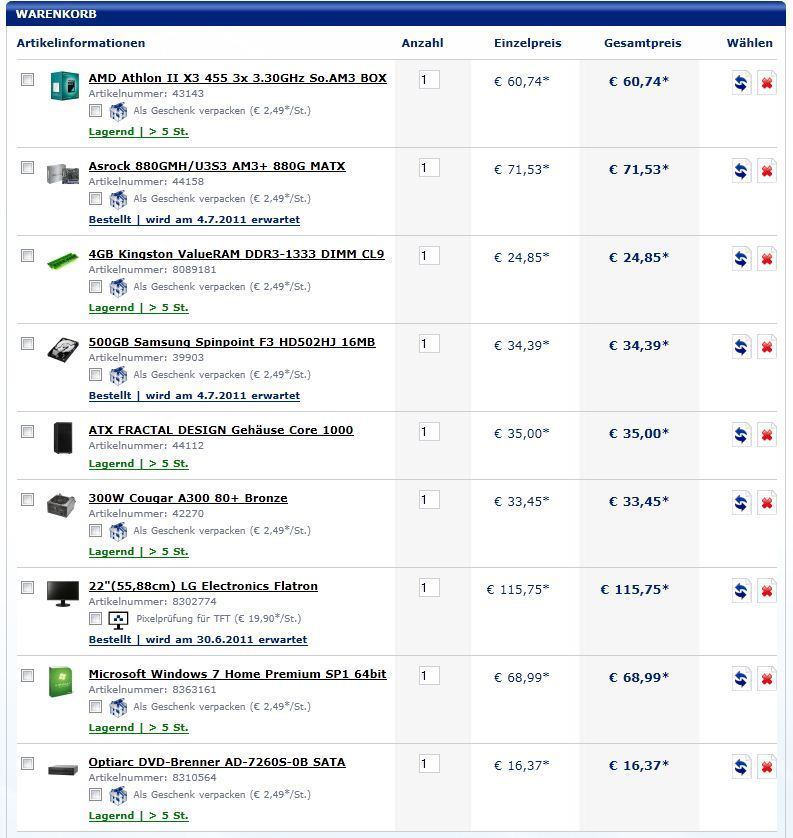The width and height of the screenshot is (793, 838).
Task: Delete the LG Electronics Flatron monitor
Action: 767,591
